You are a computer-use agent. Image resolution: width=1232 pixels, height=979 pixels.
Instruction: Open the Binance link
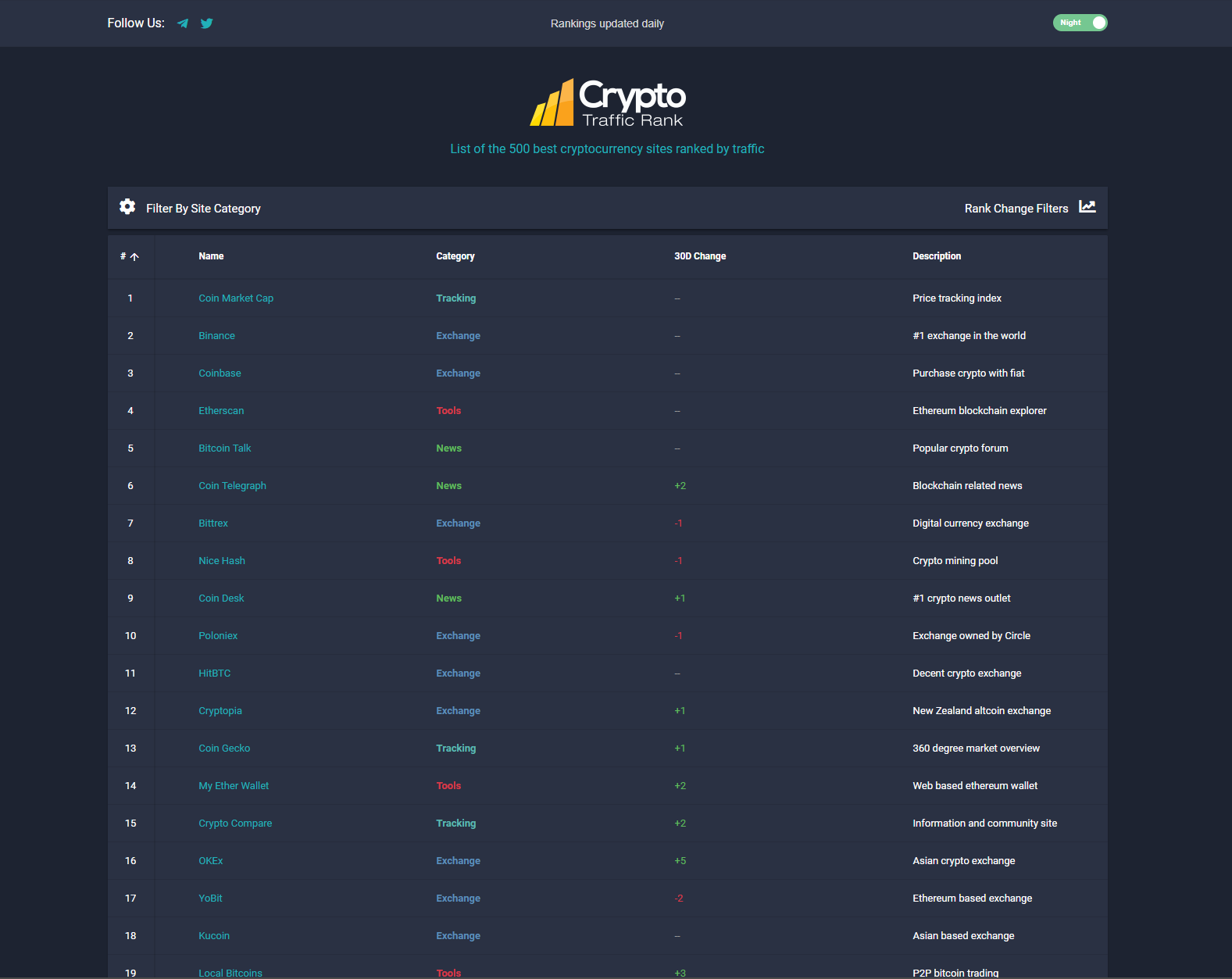pyautogui.click(x=216, y=336)
